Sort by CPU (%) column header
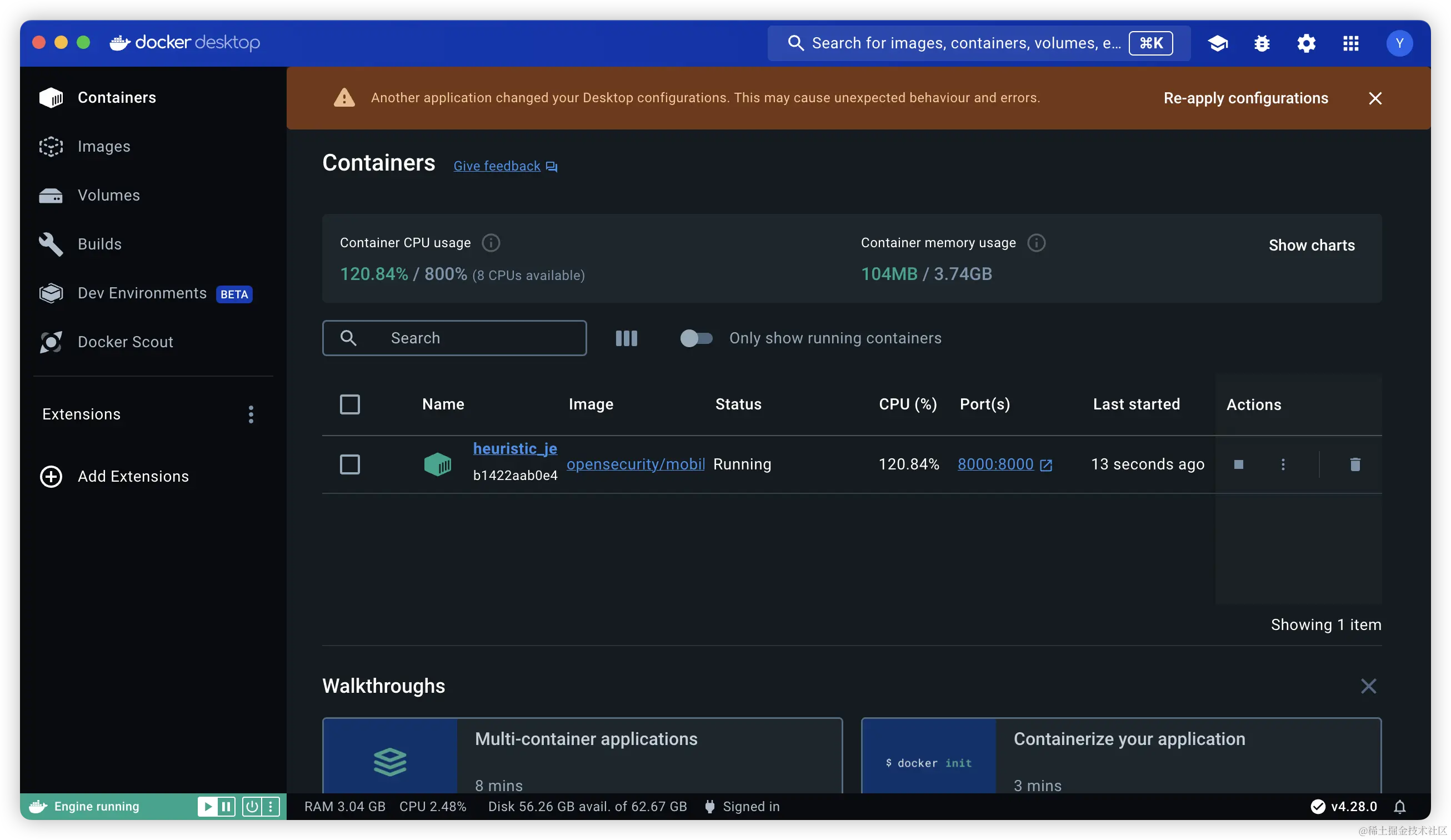Viewport: 1451px width, 840px height. pos(908,404)
